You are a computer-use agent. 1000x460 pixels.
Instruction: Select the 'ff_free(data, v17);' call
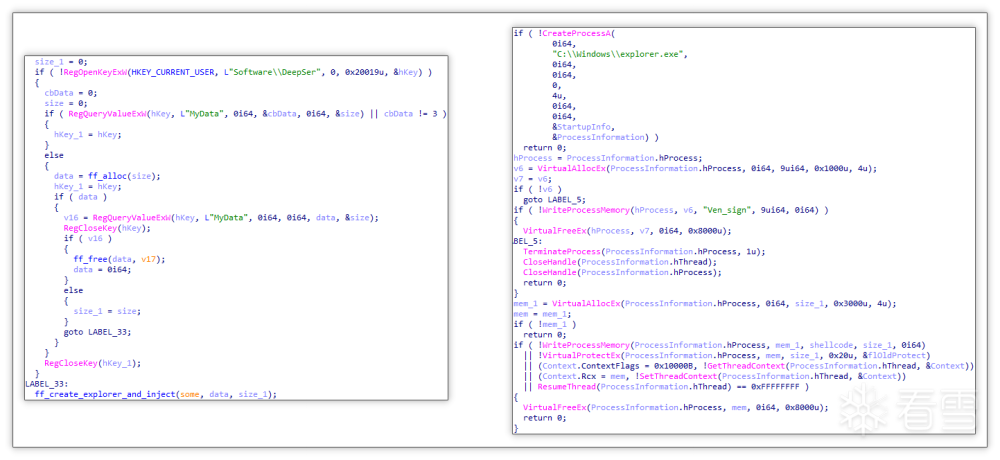tap(119, 259)
